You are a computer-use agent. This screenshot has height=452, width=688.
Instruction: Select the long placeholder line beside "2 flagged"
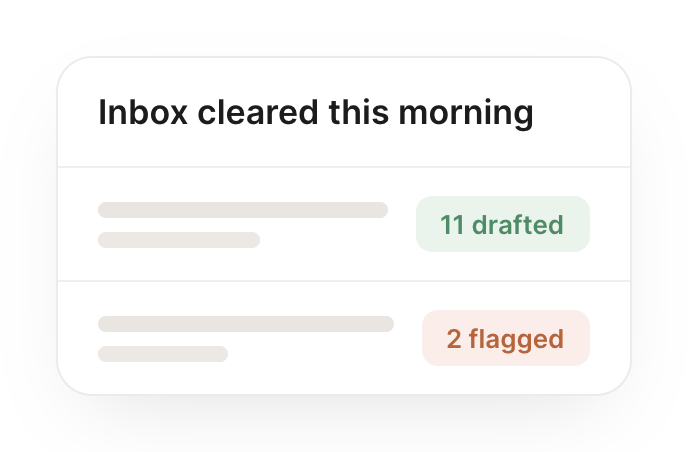tap(246, 324)
